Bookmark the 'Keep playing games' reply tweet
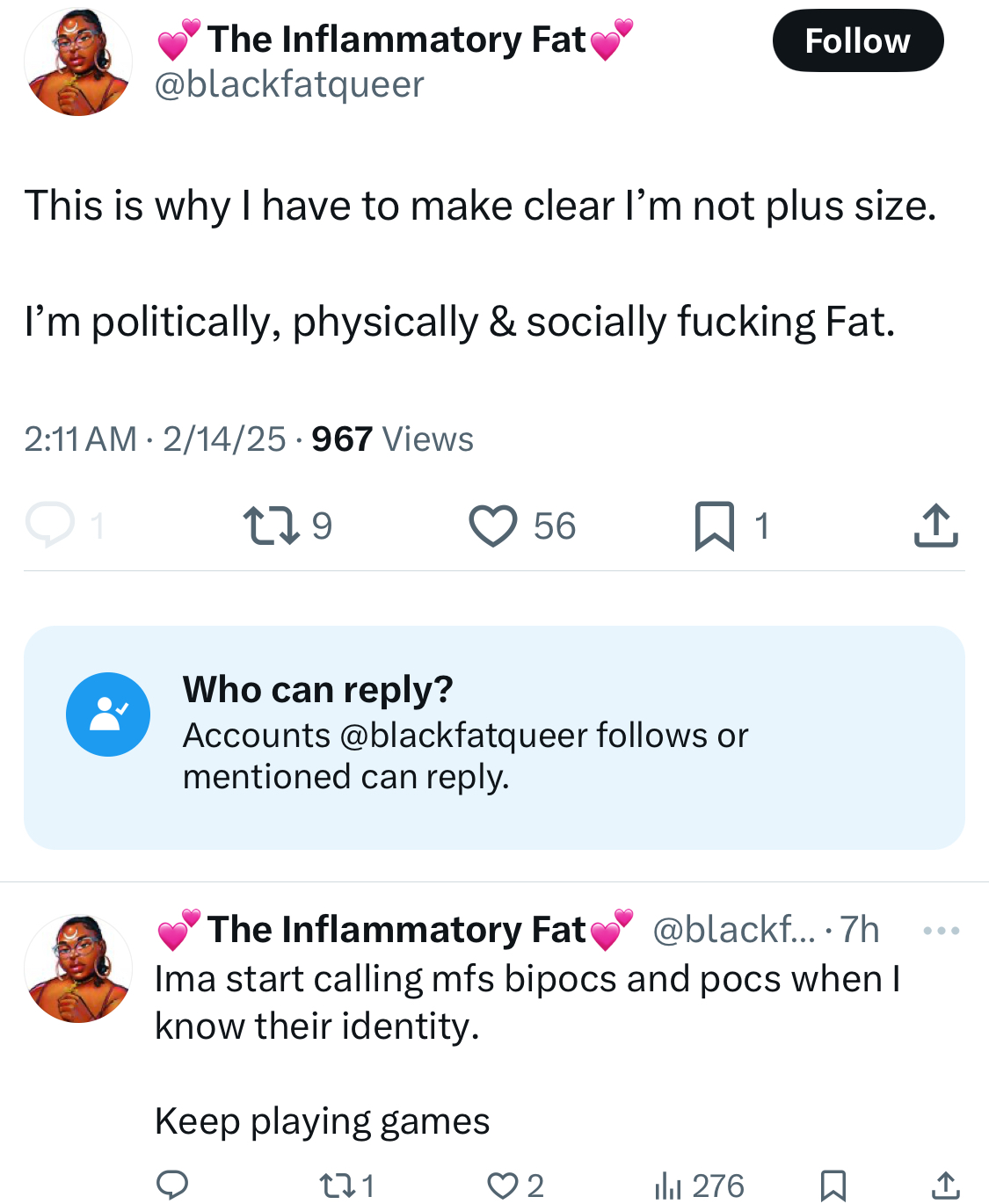The image size is (989, 1204). tap(833, 1186)
